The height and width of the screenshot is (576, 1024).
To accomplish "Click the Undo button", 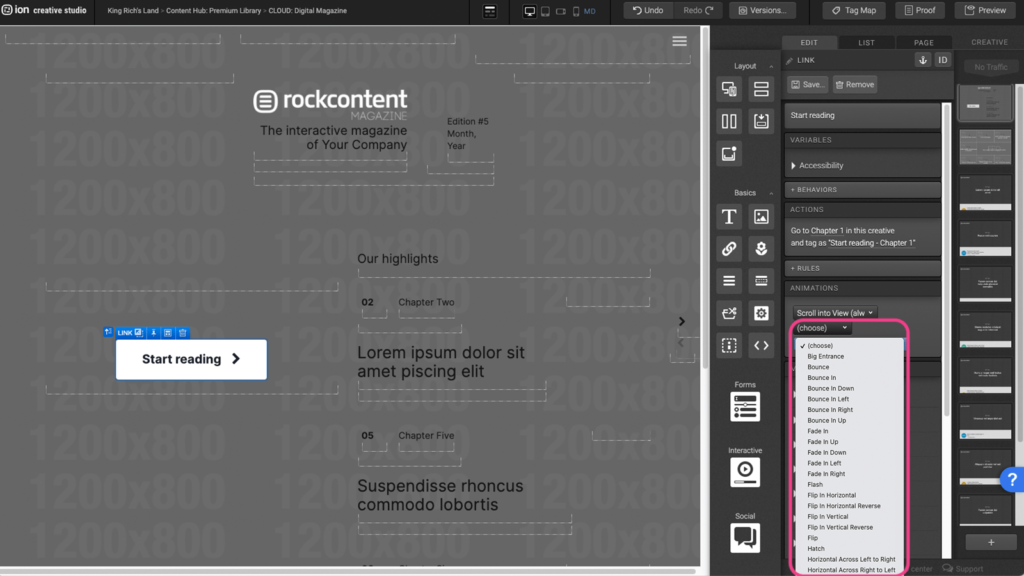I will (x=648, y=10).
